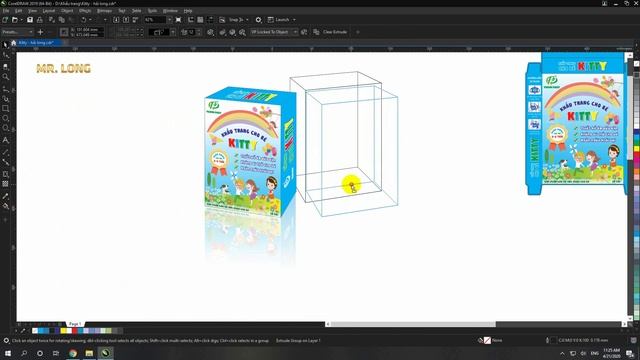Select the Transparency tool
This screenshot has height=360, width=640.
click(x=5, y=184)
